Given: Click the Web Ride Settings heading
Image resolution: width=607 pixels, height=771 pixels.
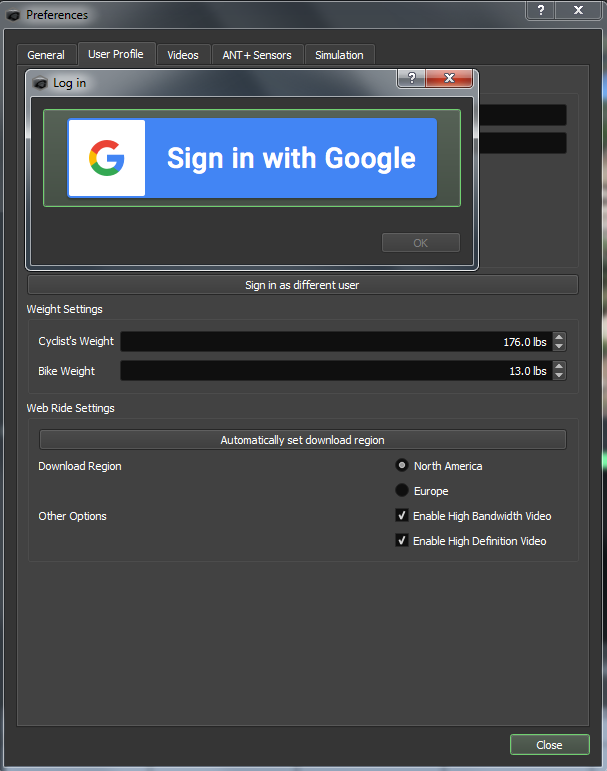Looking at the screenshot, I should point(70,408).
